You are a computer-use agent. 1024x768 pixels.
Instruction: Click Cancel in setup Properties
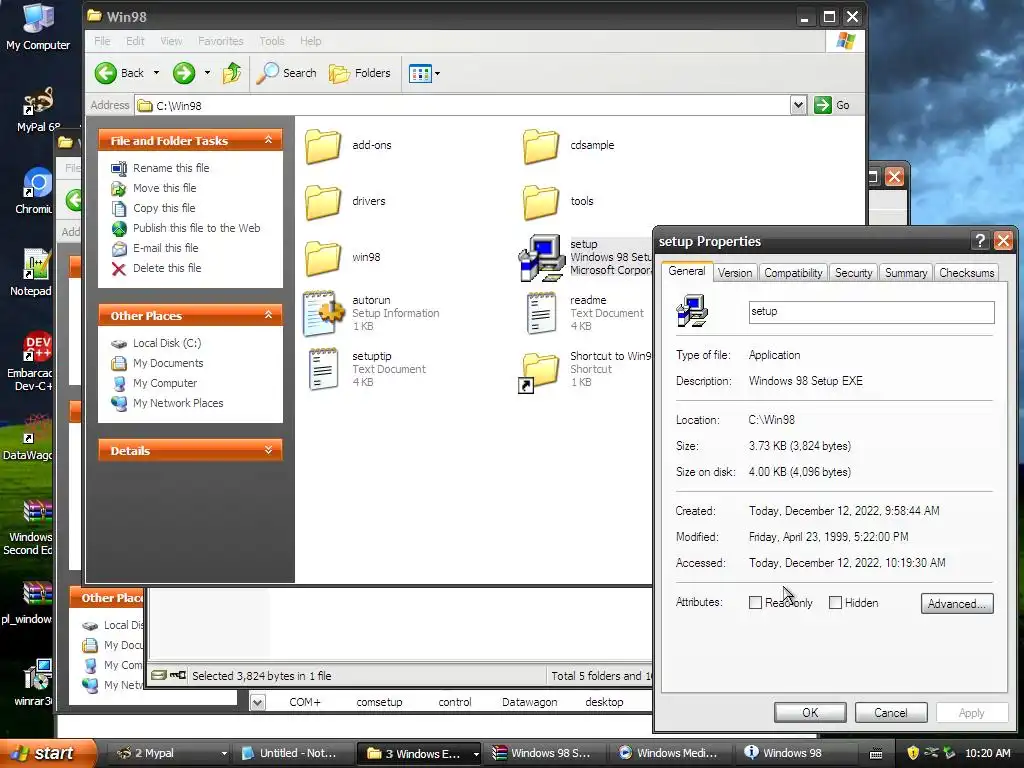click(891, 712)
